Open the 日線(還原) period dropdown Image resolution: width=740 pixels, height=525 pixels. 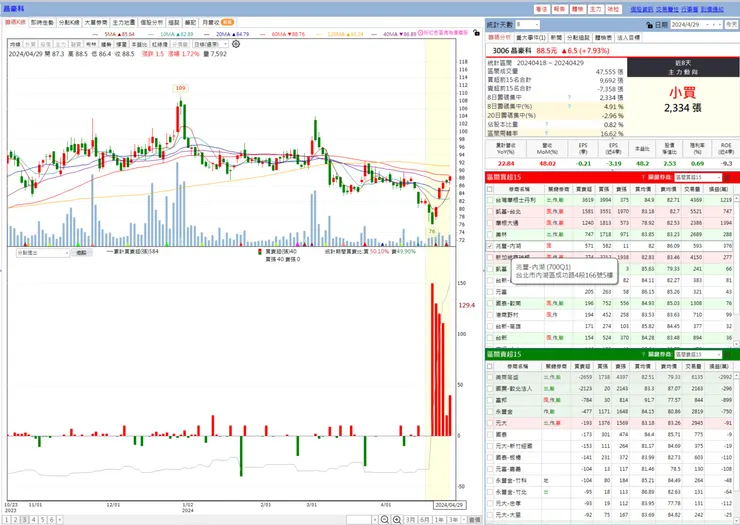click(x=210, y=44)
